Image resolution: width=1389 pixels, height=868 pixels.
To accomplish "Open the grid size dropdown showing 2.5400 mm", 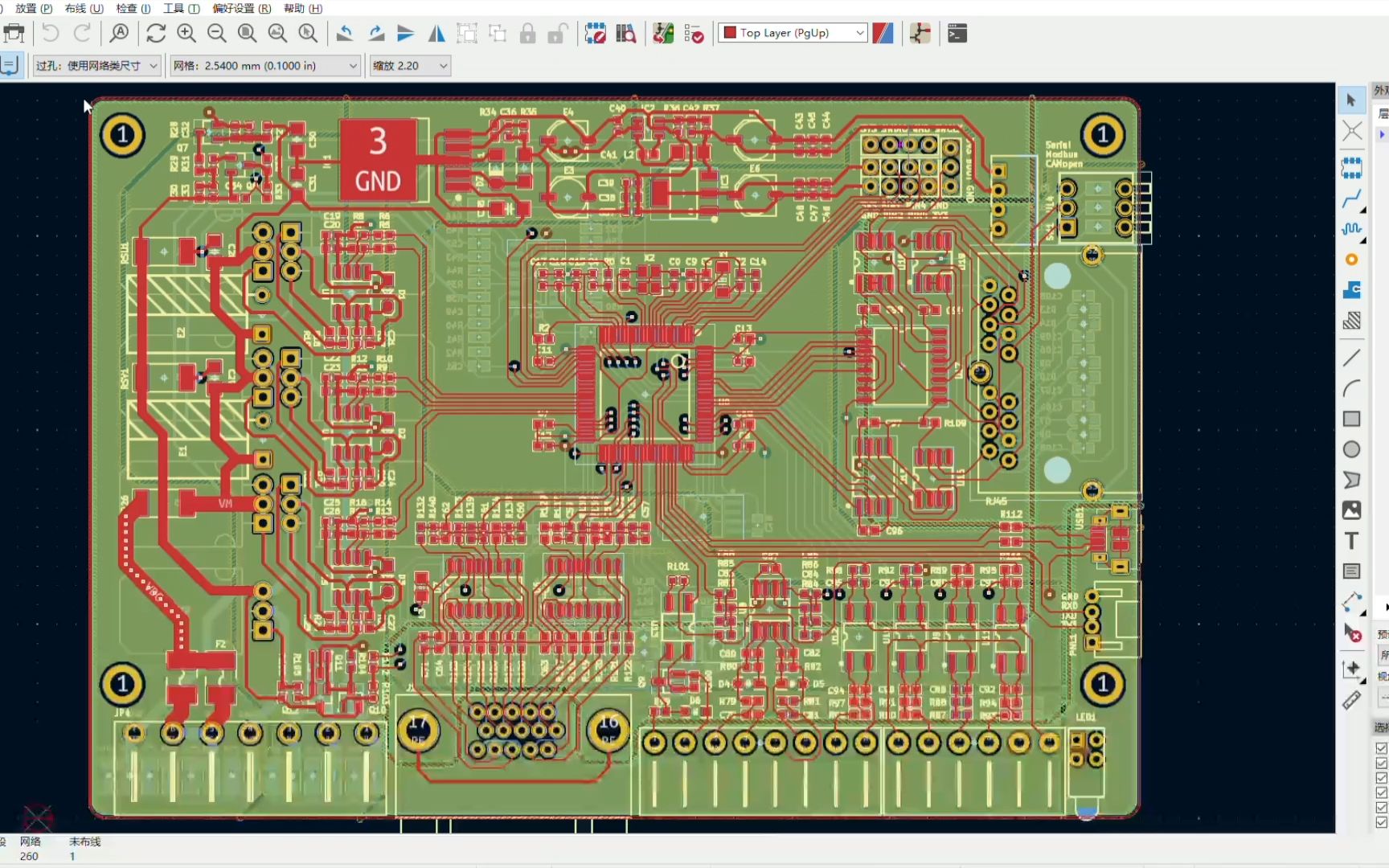I will pyautogui.click(x=264, y=66).
